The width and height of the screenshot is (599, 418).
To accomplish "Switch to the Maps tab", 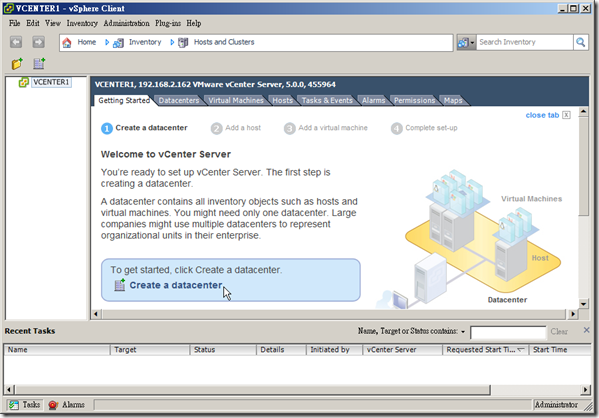I will point(453,100).
